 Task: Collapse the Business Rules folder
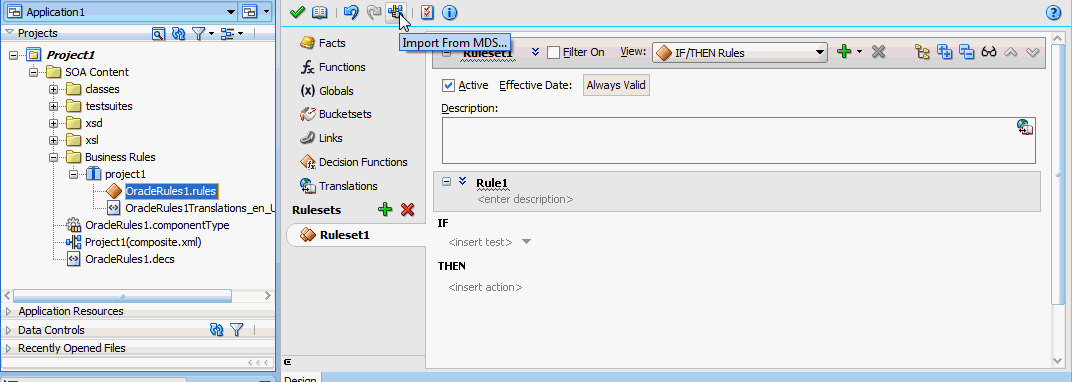coord(53,158)
